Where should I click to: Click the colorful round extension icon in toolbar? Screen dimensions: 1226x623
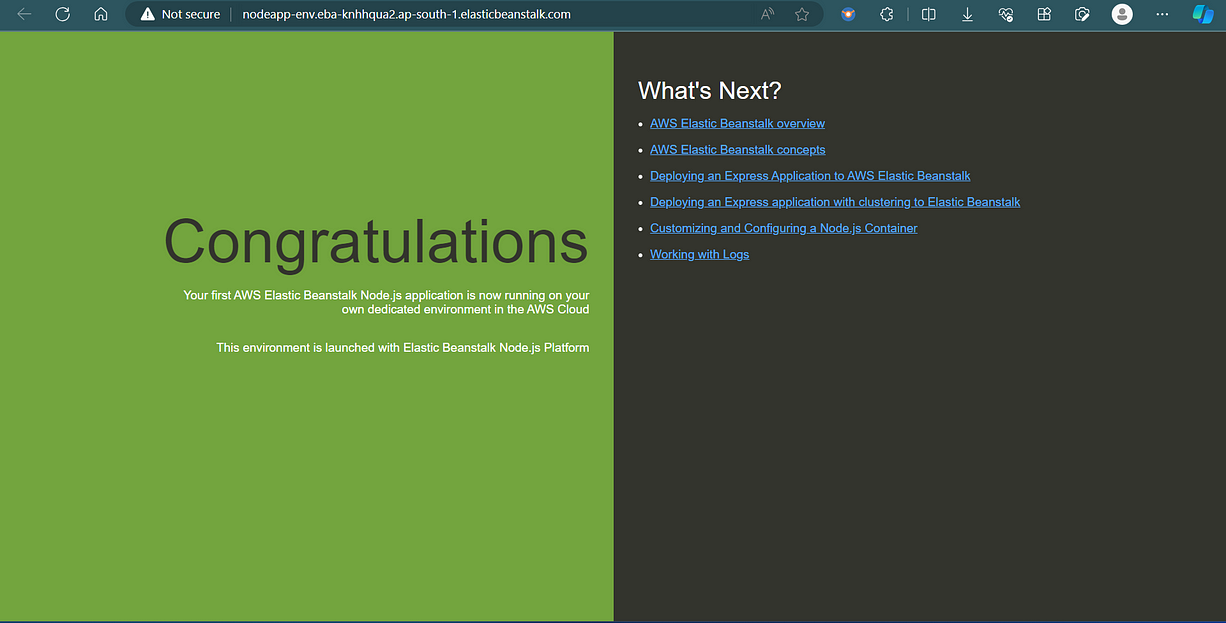click(848, 15)
